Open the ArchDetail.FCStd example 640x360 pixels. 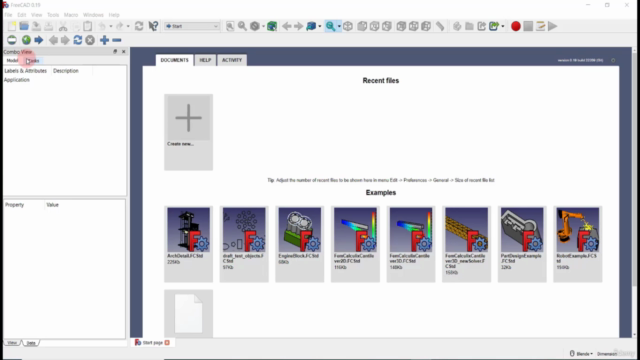click(x=189, y=244)
